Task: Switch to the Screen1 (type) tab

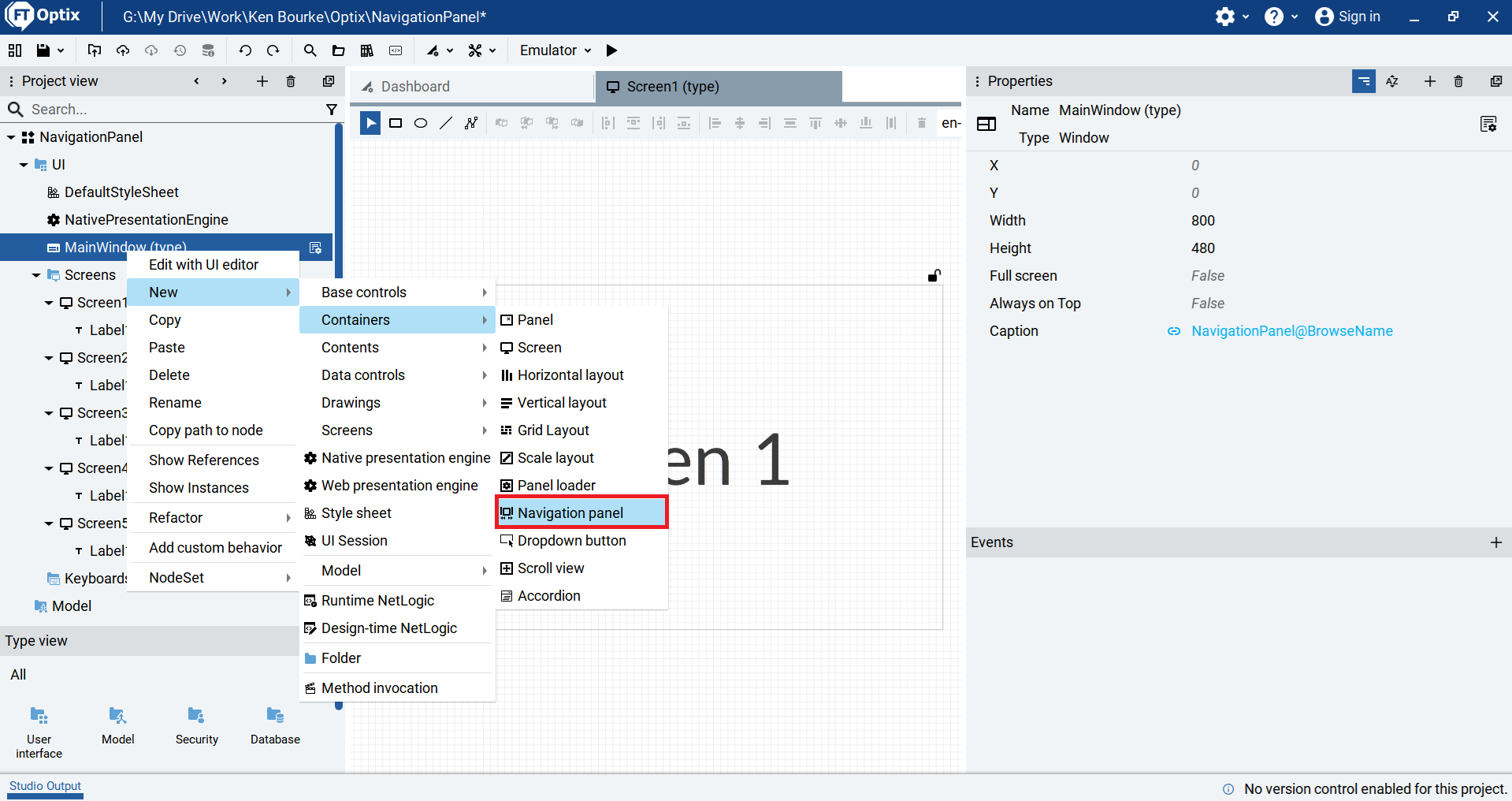Action: pos(719,87)
